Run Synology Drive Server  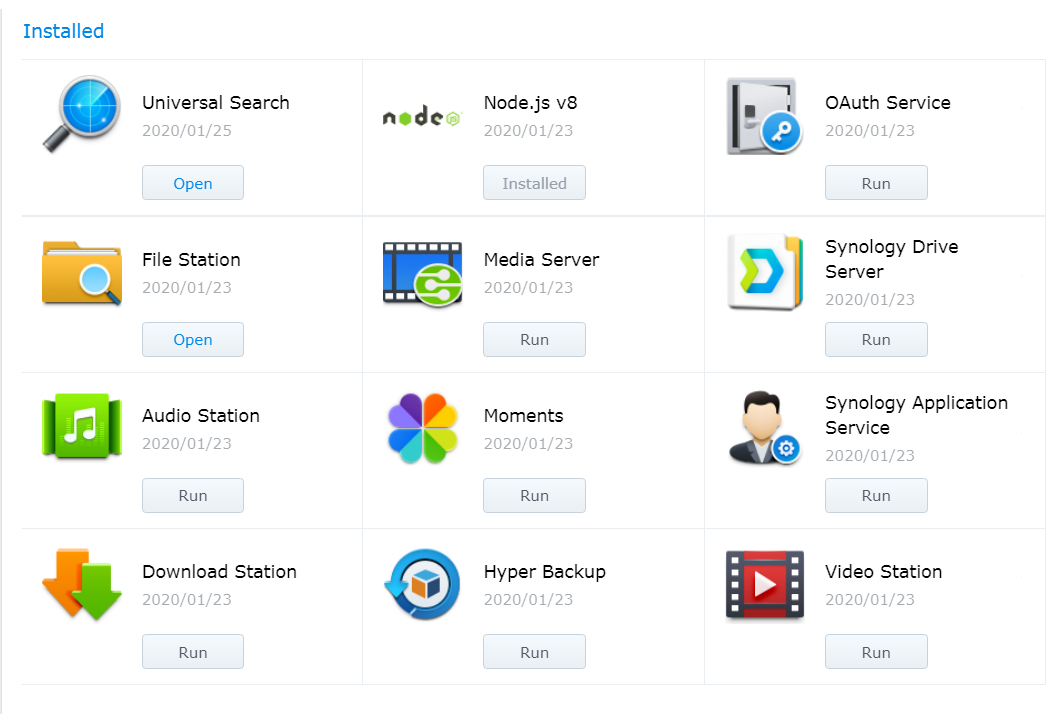point(876,339)
